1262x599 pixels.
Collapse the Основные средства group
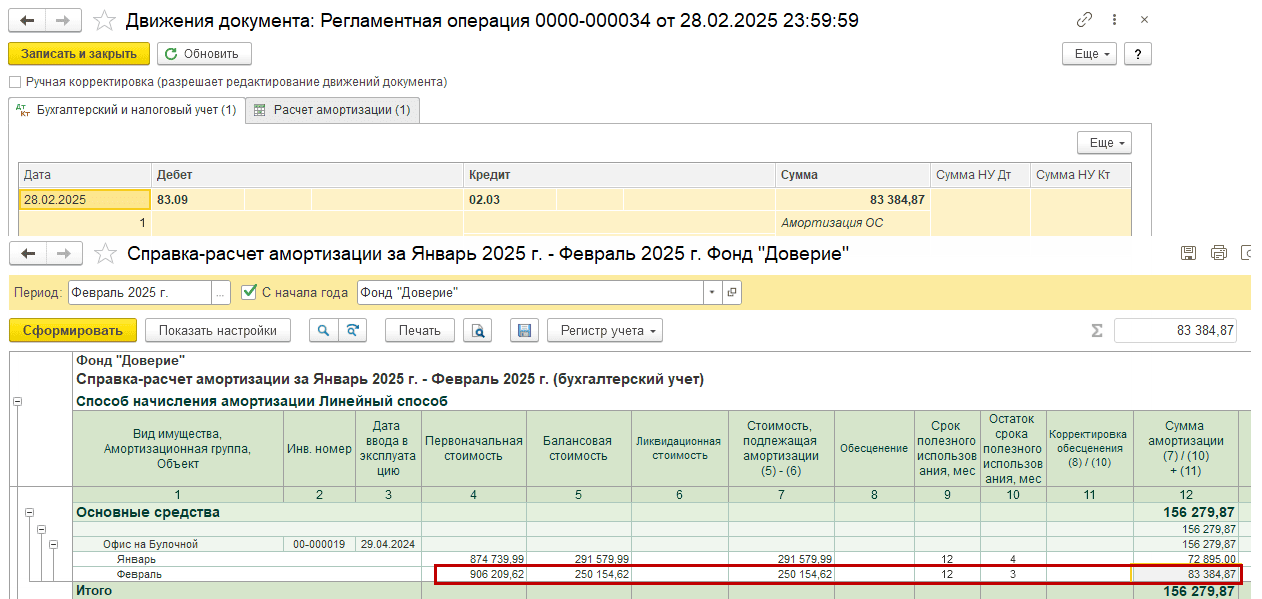coord(29,512)
